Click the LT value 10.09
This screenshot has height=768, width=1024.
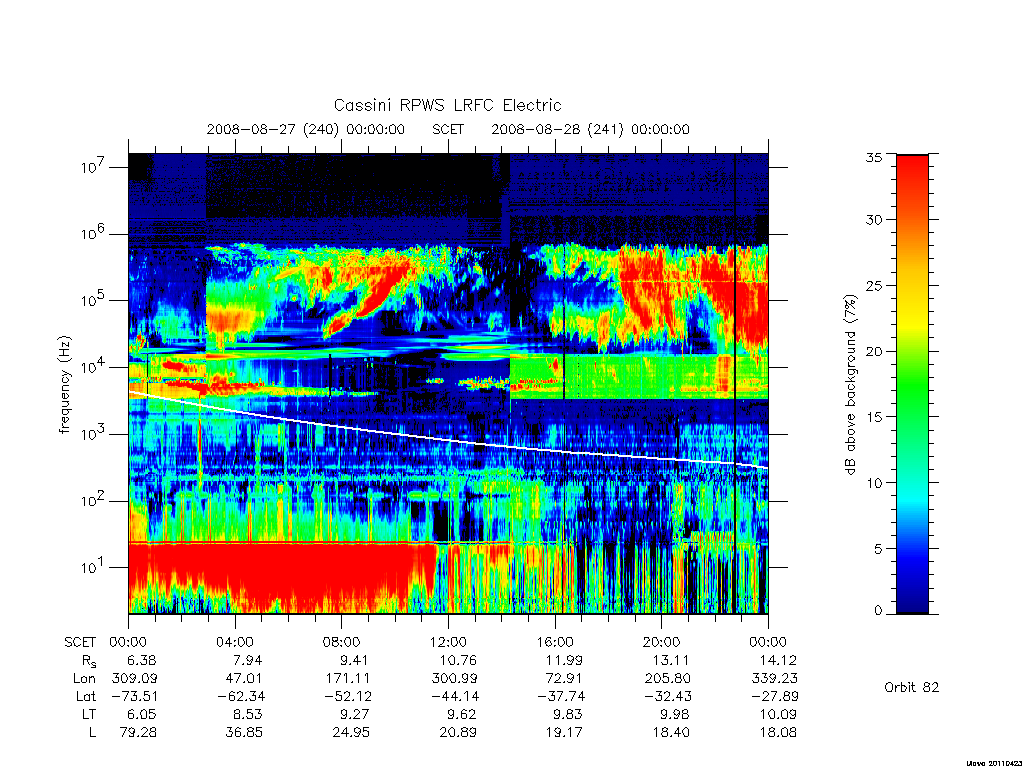(x=778, y=714)
